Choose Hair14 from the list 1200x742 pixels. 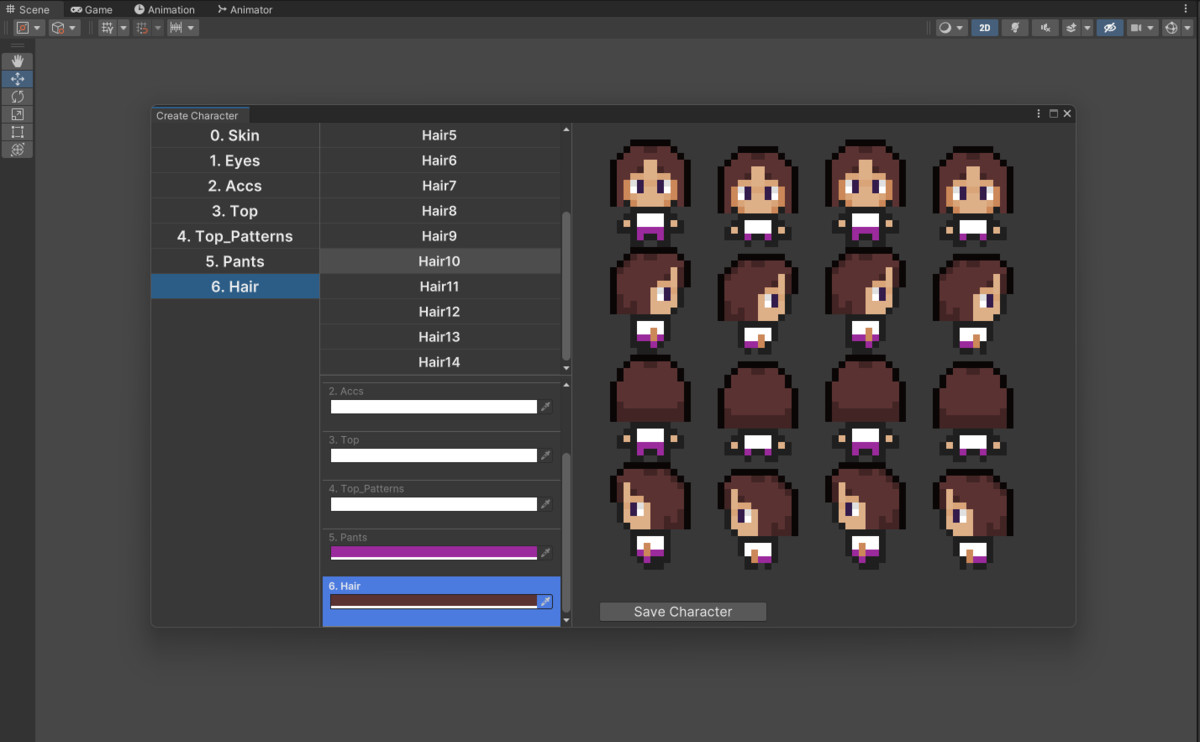pos(439,362)
